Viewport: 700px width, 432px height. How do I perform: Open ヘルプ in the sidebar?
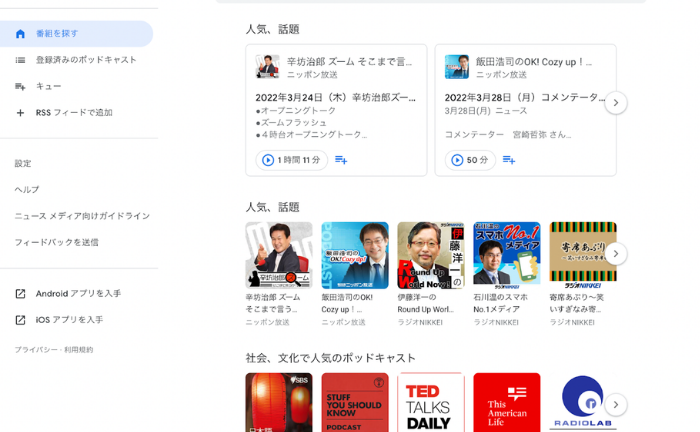coord(27,190)
